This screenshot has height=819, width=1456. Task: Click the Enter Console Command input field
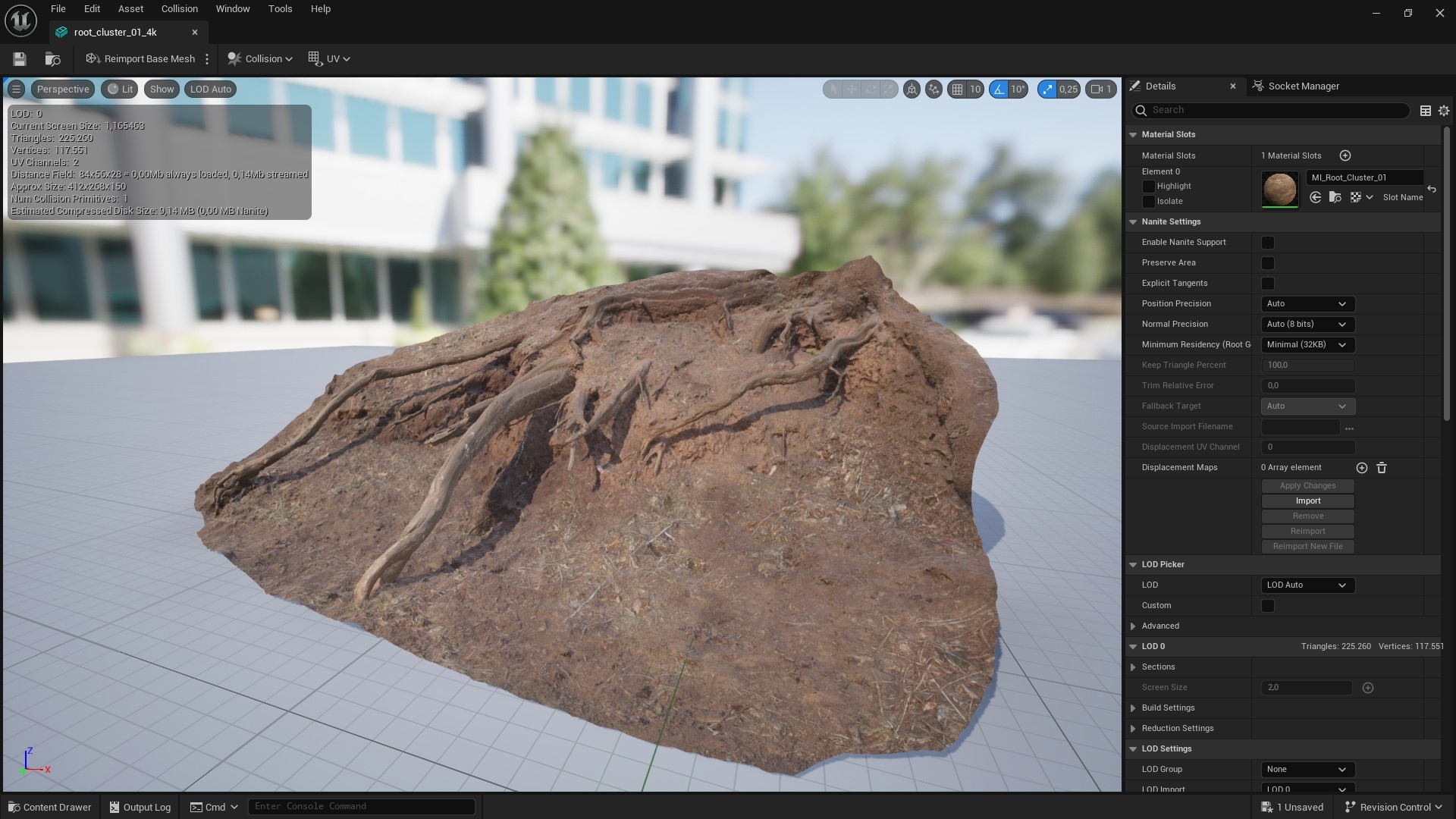[x=362, y=806]
